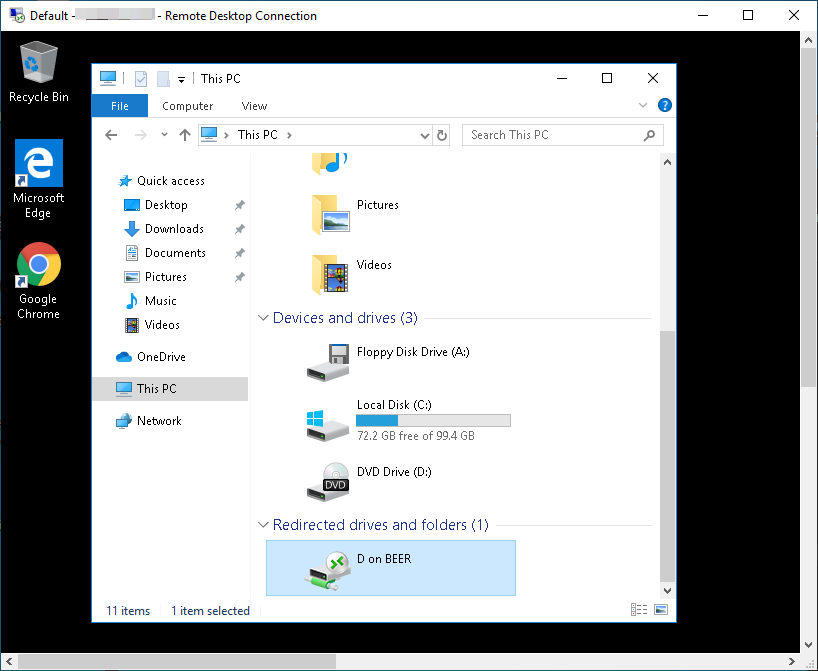Open the File menu tab
818x671 pixels.
119,106
